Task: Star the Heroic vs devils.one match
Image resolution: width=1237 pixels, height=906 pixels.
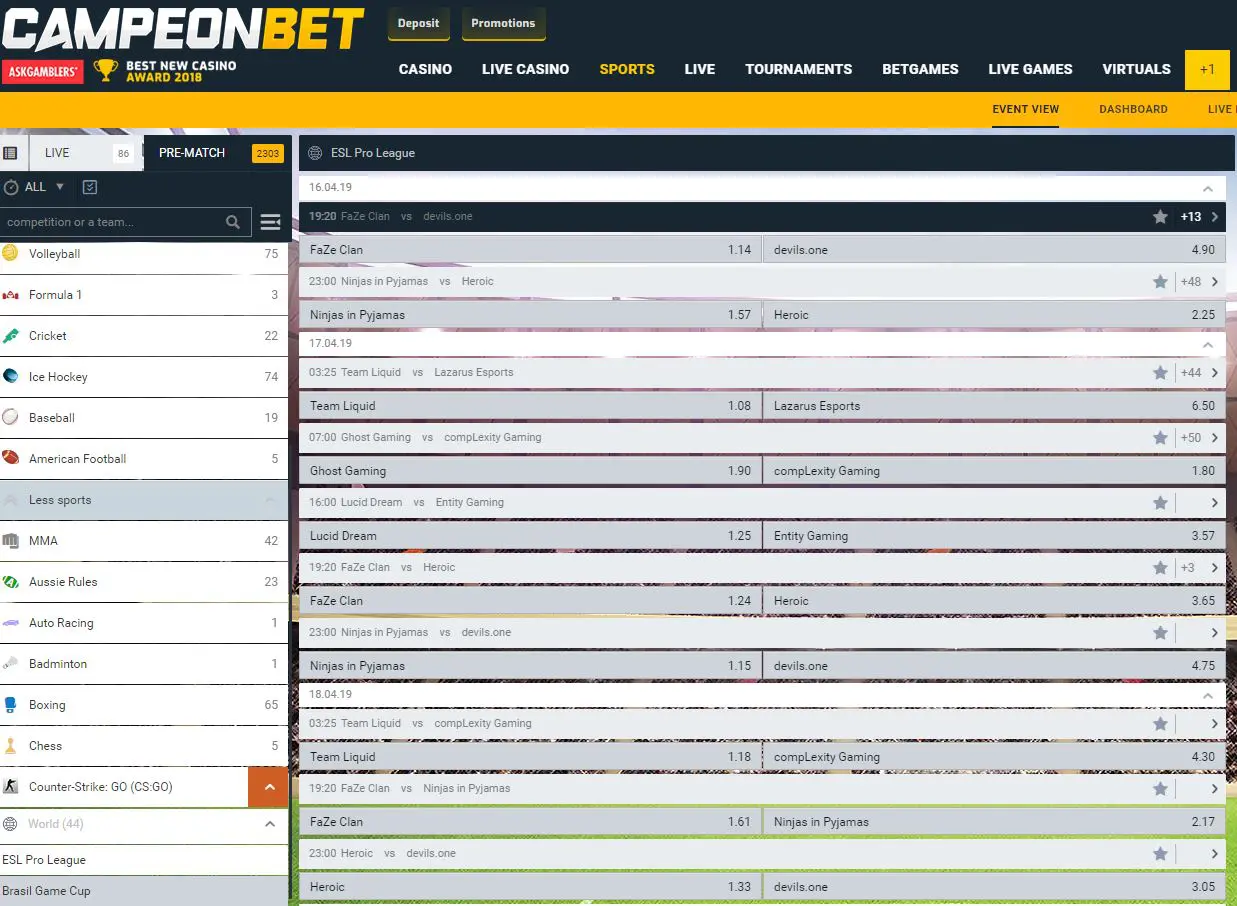Action: tap(1160, 854)
